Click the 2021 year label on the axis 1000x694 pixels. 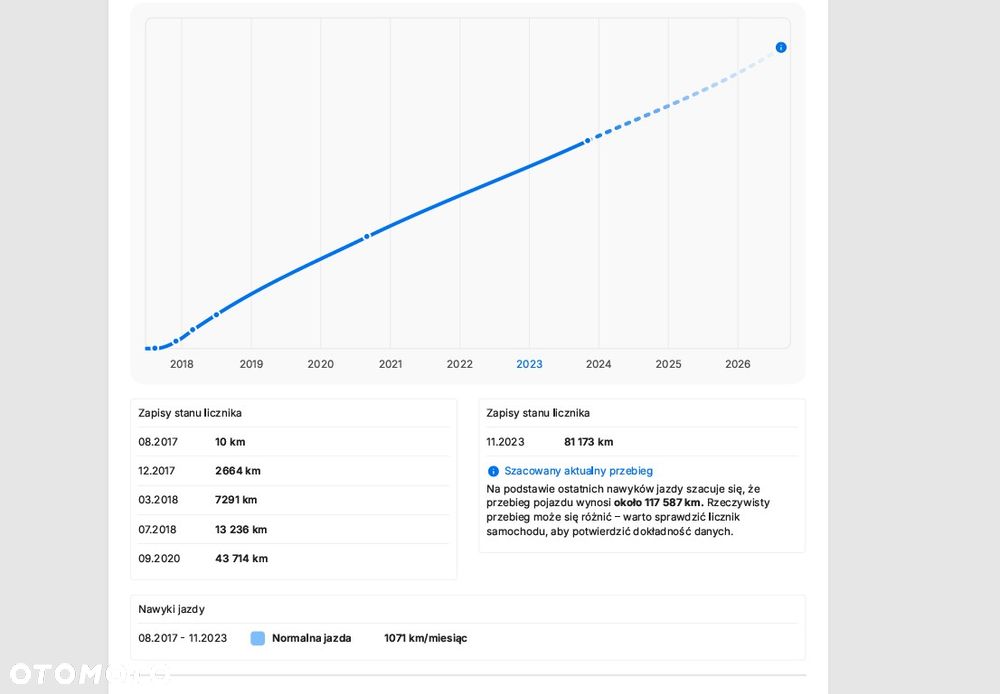pyautogui.click(x=390, y=364)
